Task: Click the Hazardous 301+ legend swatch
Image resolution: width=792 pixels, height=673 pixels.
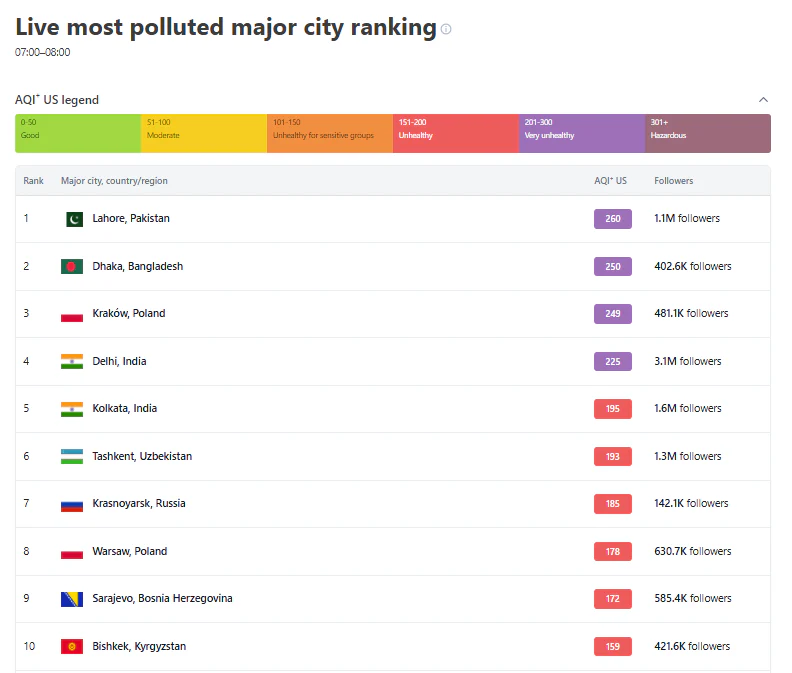Action: coord(707,133)
